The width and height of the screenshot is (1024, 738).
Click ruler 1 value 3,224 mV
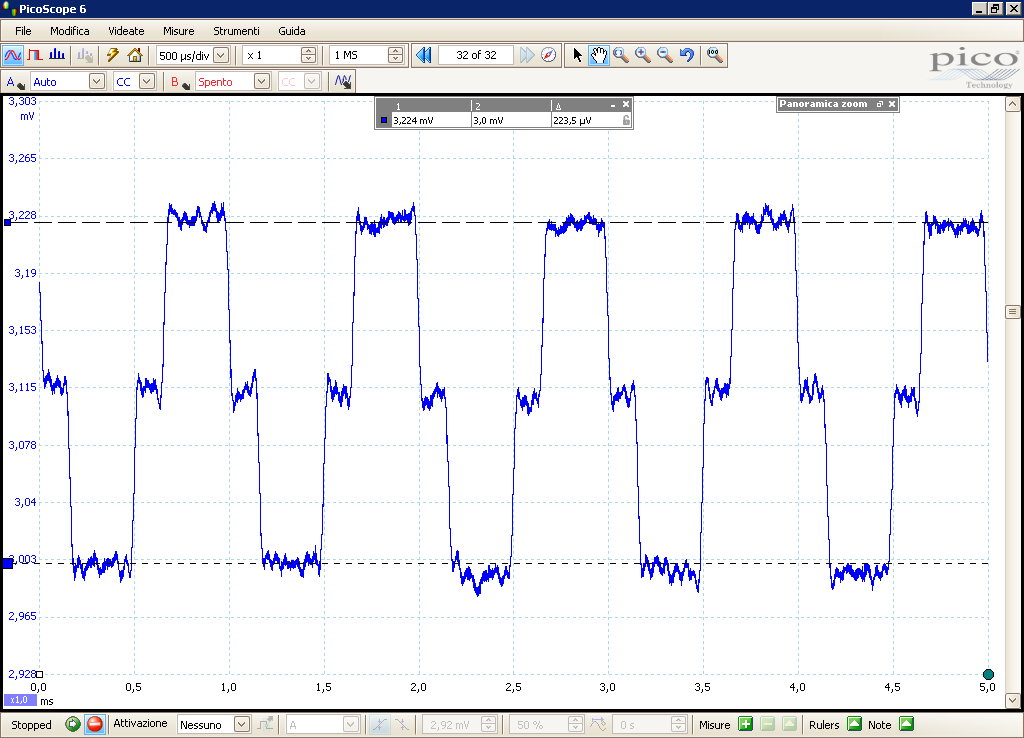click(413, 121)
